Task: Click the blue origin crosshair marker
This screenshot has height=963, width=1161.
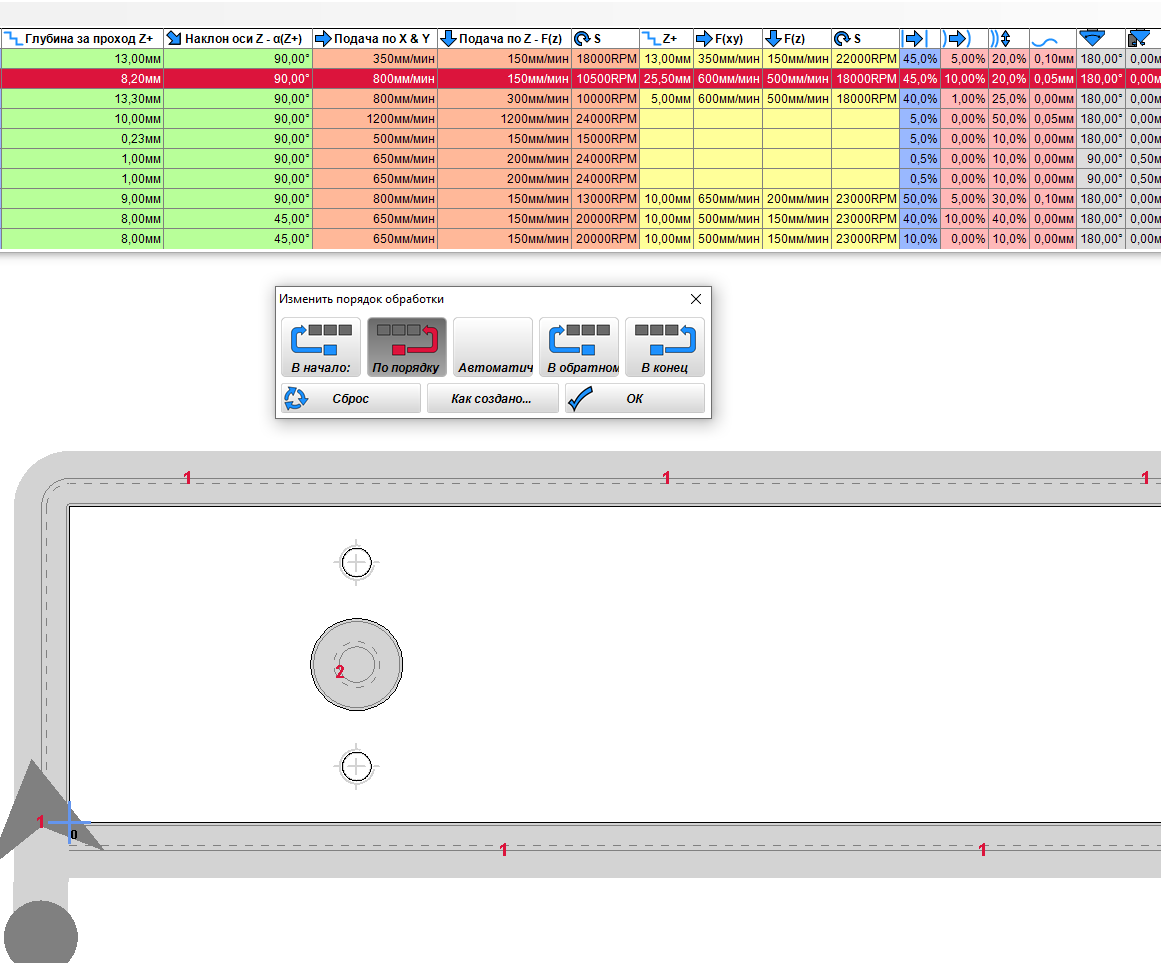Action: coord(69,822)
